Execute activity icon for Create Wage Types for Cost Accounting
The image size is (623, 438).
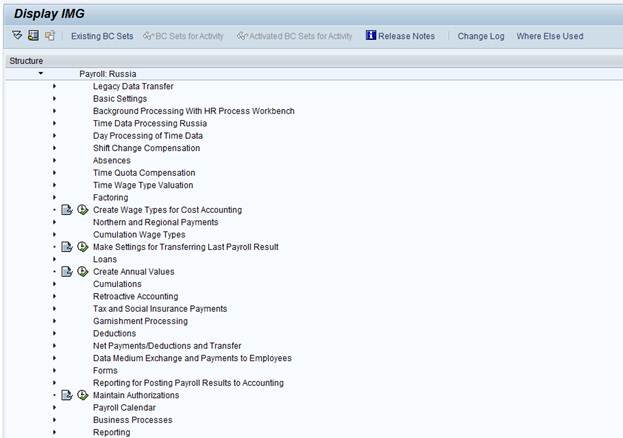coord(82,209)
